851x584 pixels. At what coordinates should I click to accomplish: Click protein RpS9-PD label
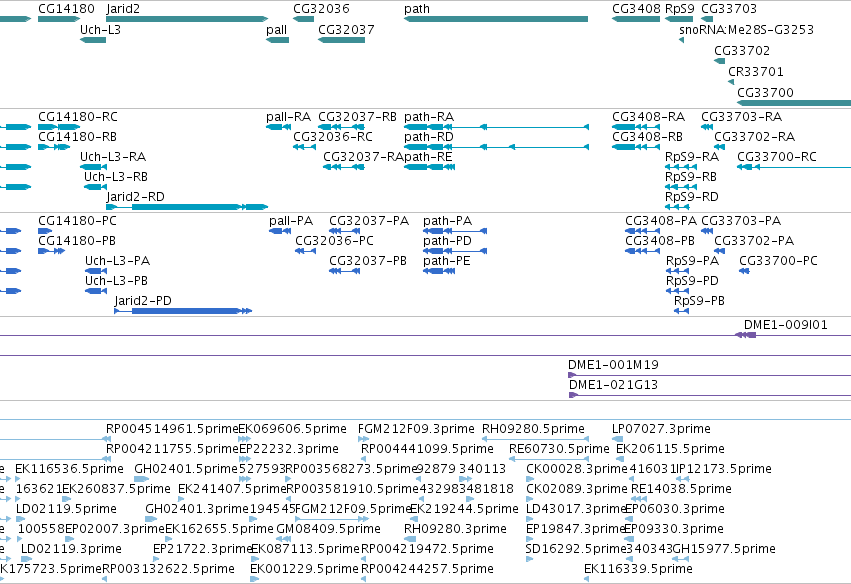click(x=692, y=281)
